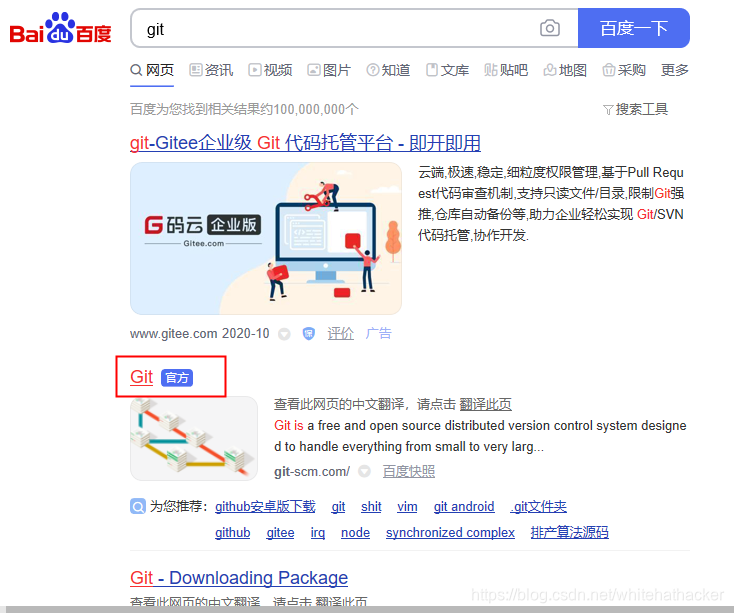Click the 评价 review link
This screenshot has height=613, width=734.
[x=340, y=334]
